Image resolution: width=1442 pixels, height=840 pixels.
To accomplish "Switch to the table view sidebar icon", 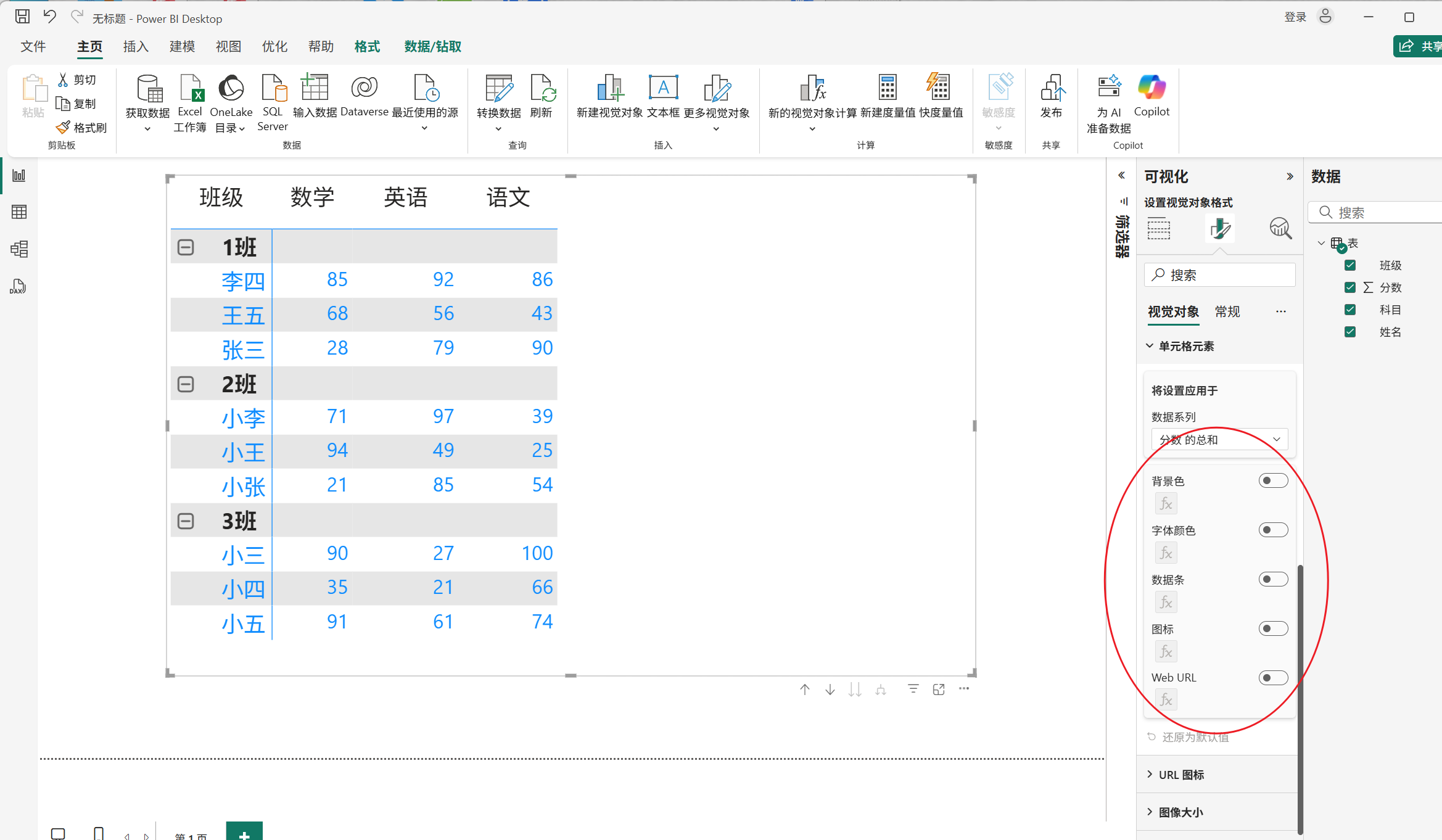I will [19, 212].
